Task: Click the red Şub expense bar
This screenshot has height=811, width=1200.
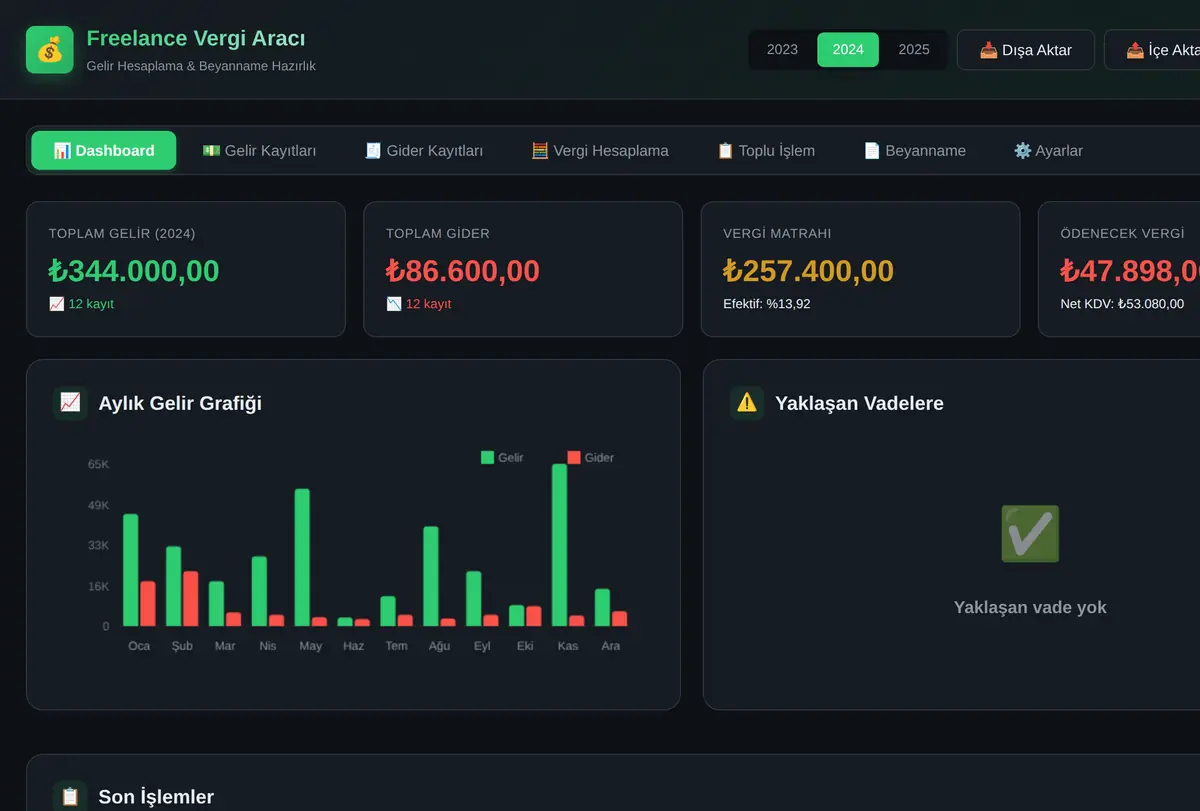Action: (x=191, y=599)
